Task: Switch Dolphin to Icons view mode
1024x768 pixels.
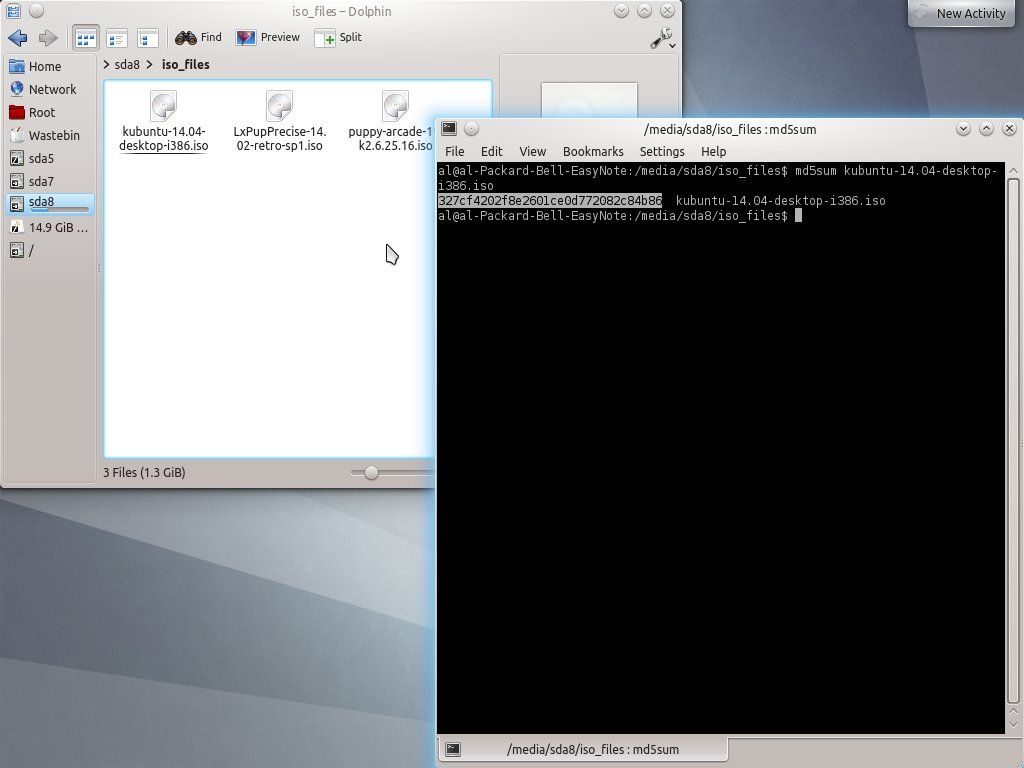Action: pyautogui.click(x=86, y=39)
